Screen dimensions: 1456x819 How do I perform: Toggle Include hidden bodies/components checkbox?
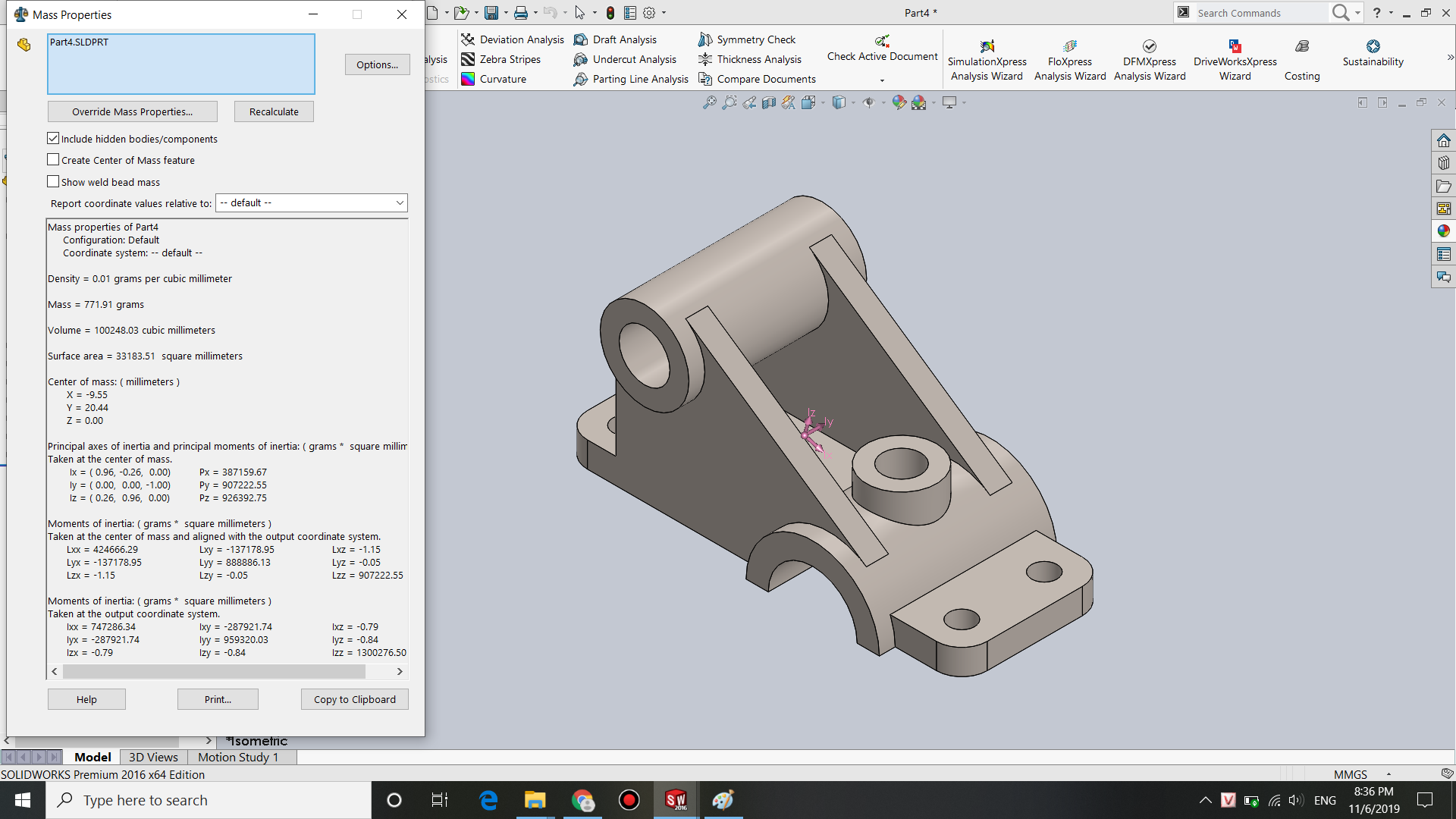click(53, 138)
